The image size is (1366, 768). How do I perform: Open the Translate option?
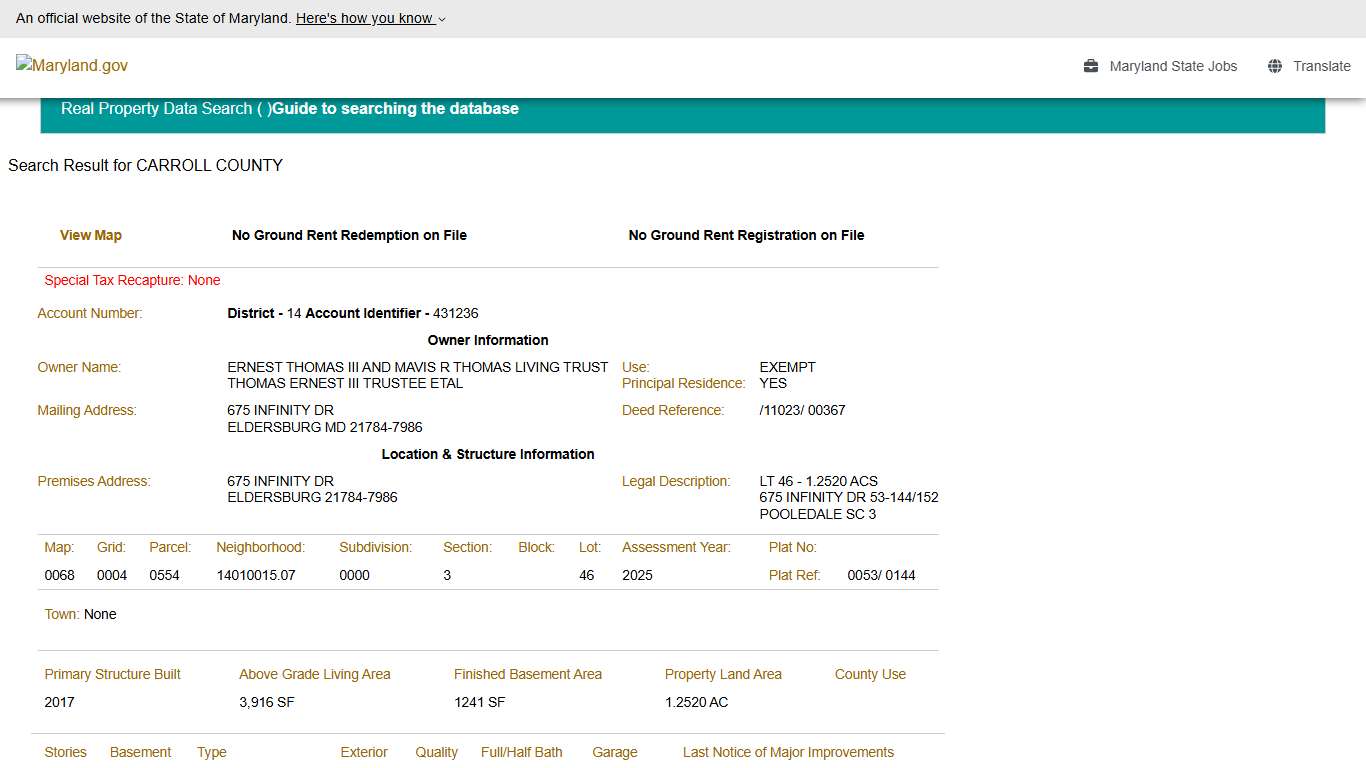pos(1321,66)
